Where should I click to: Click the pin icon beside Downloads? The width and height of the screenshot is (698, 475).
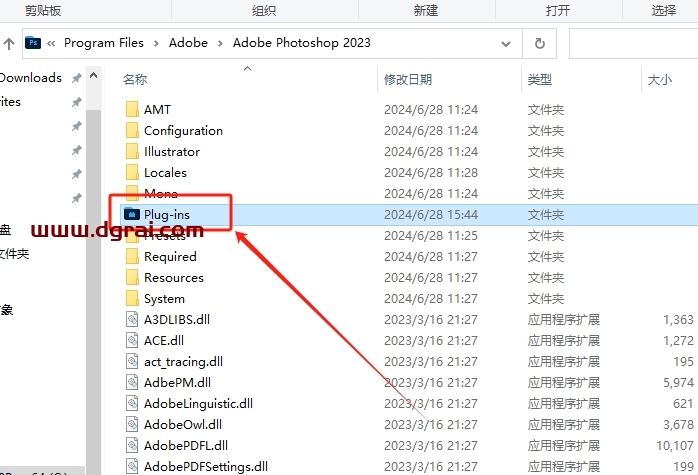point(77,78)
